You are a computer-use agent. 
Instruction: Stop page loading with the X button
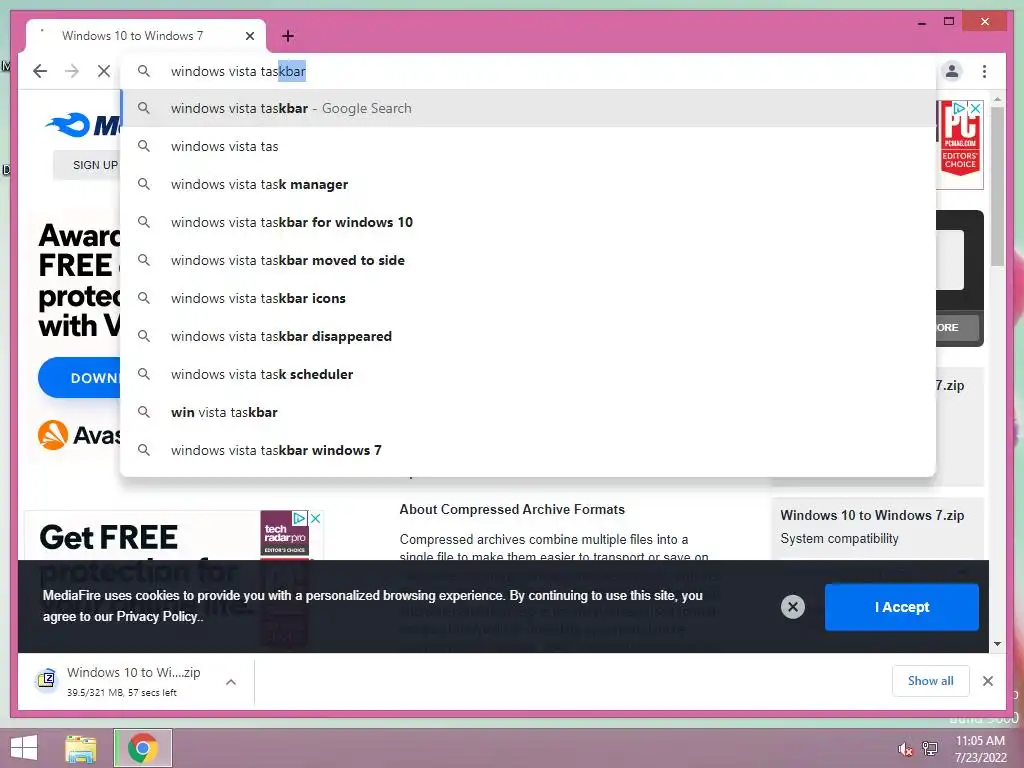104,71
